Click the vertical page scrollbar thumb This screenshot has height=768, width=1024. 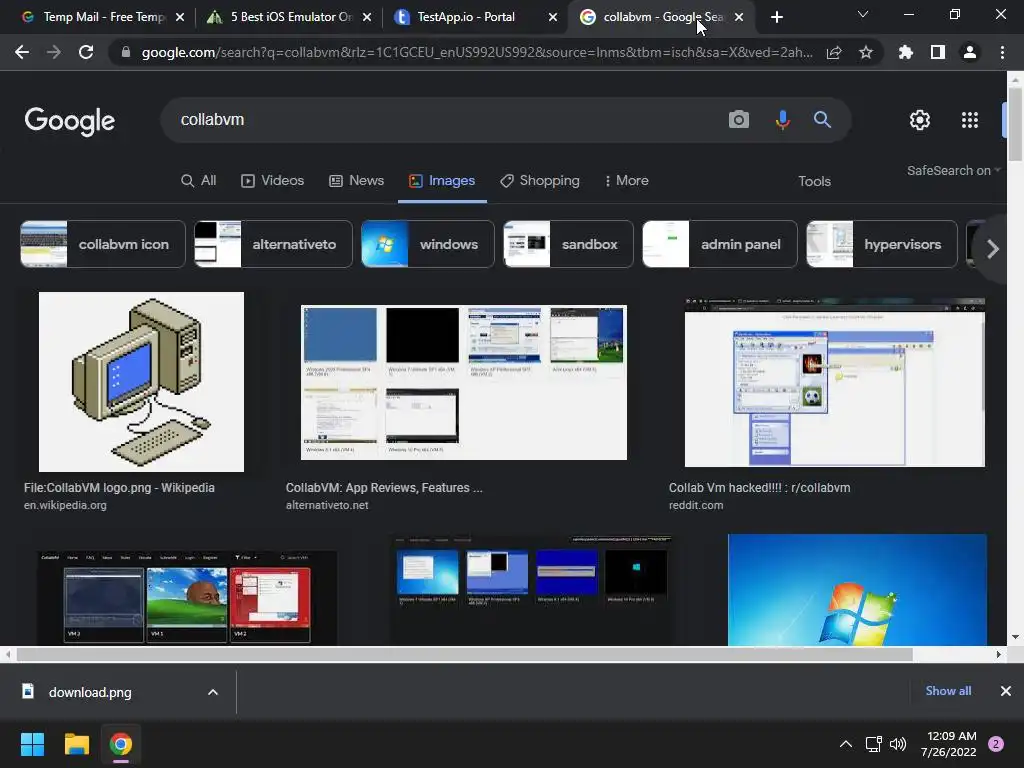pyautogui.click(x=1015, y=123)
